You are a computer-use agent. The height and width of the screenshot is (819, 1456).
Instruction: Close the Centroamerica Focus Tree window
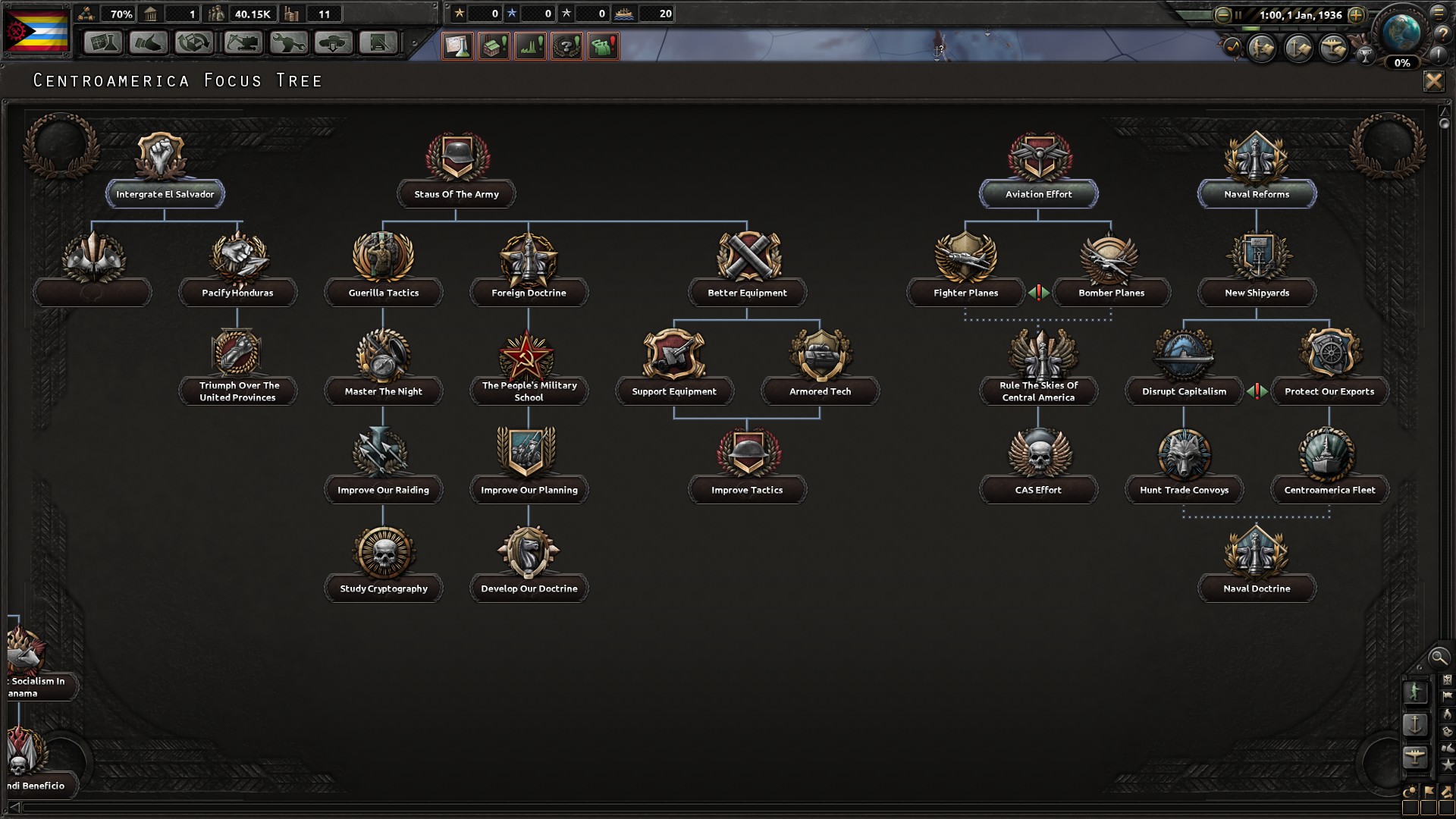click(x=1433, y=81)
